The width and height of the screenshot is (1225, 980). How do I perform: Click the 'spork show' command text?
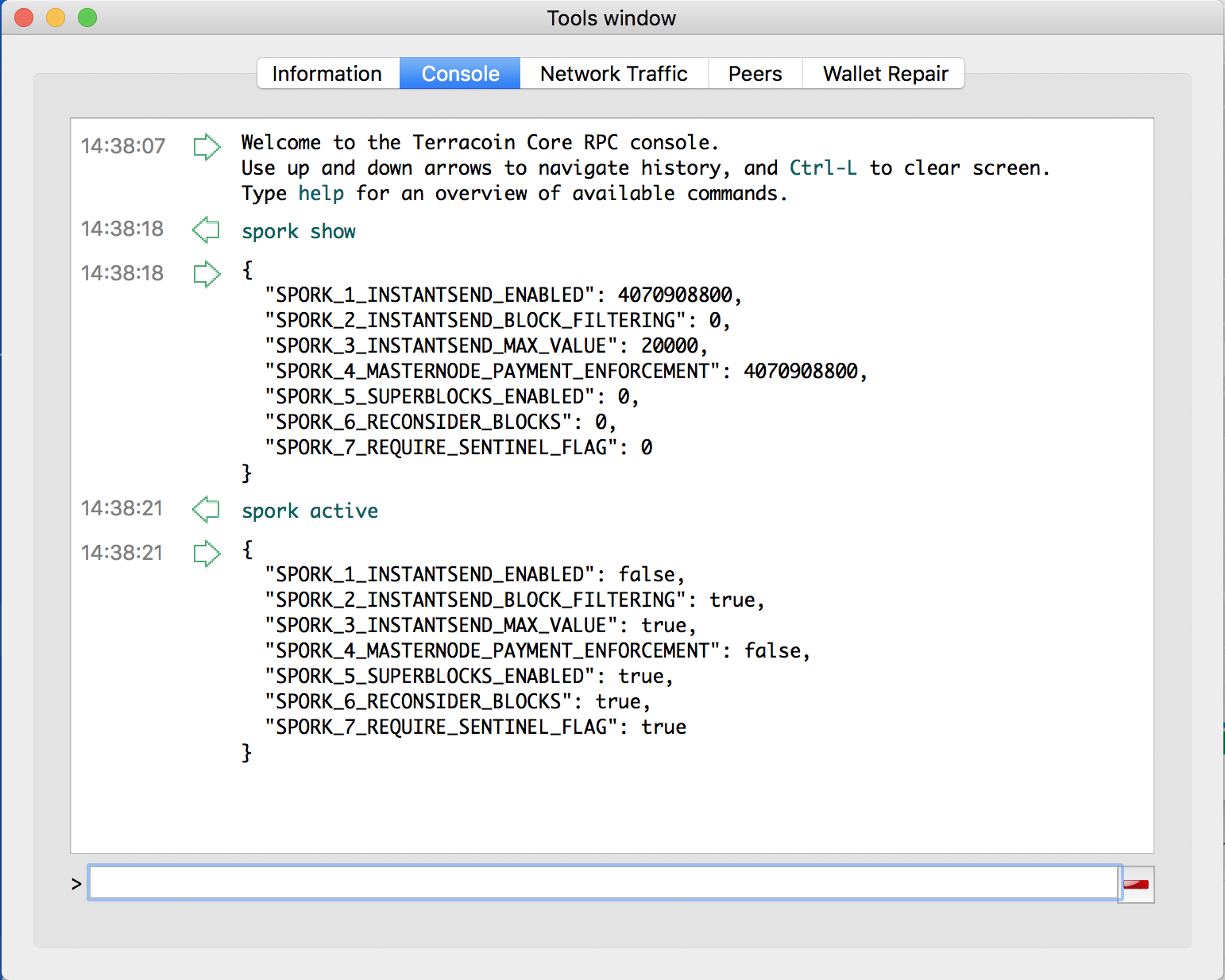pyautogui.click(x=299, y=232)
